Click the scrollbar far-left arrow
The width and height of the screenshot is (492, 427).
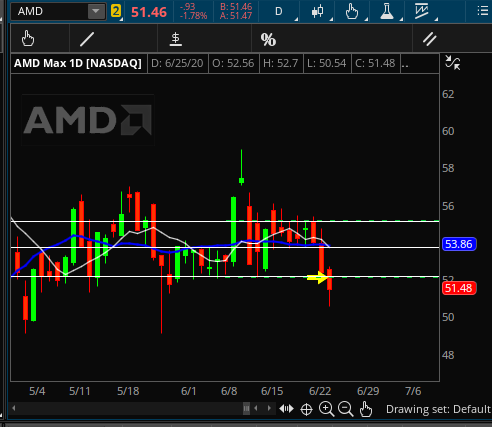coord(14,408)
